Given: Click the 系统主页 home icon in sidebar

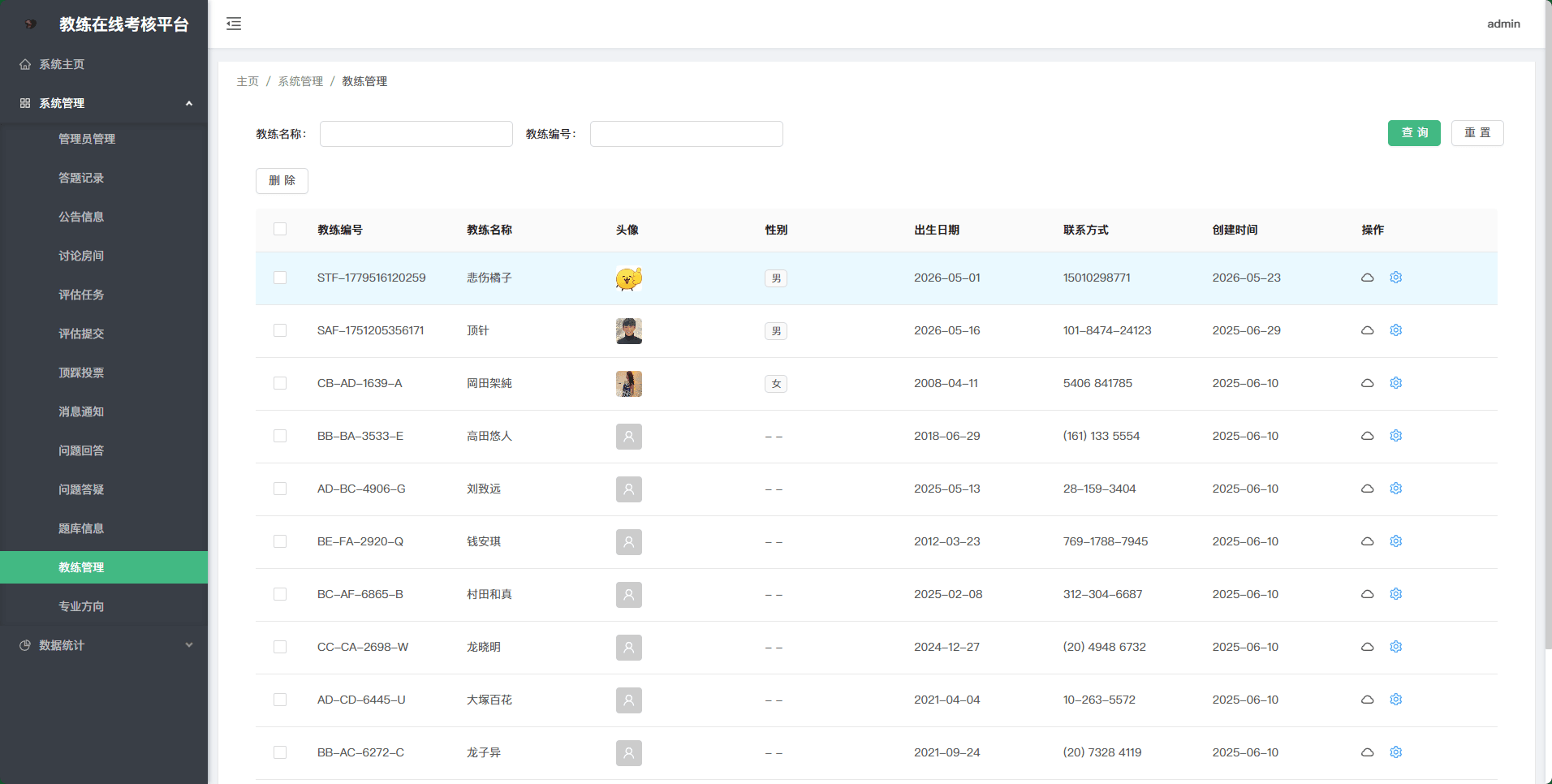Looking at the screenshot, I should coord(25,64).
